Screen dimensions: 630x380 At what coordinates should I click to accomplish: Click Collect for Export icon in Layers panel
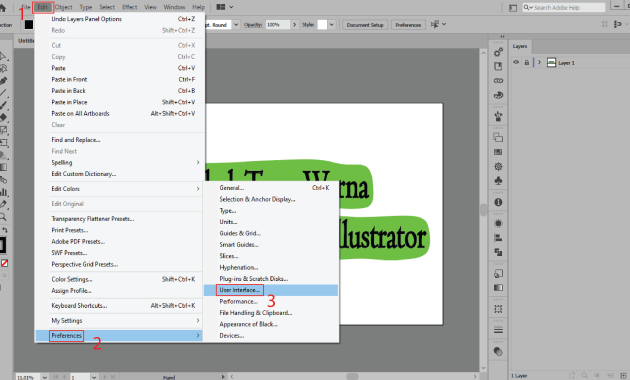[x=572, y=376]
